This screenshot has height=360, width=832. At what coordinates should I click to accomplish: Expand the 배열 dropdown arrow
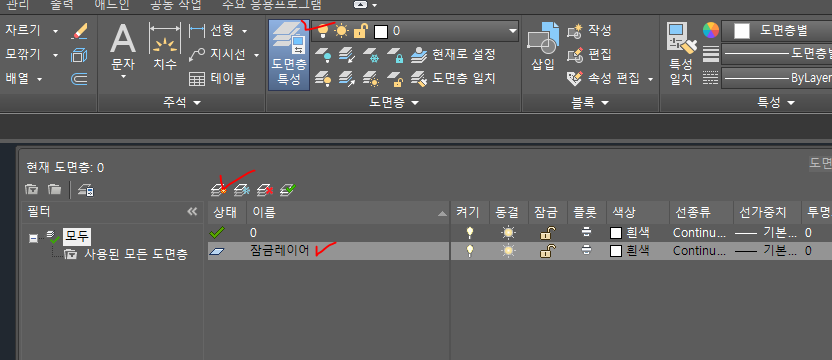click(40, 79)
